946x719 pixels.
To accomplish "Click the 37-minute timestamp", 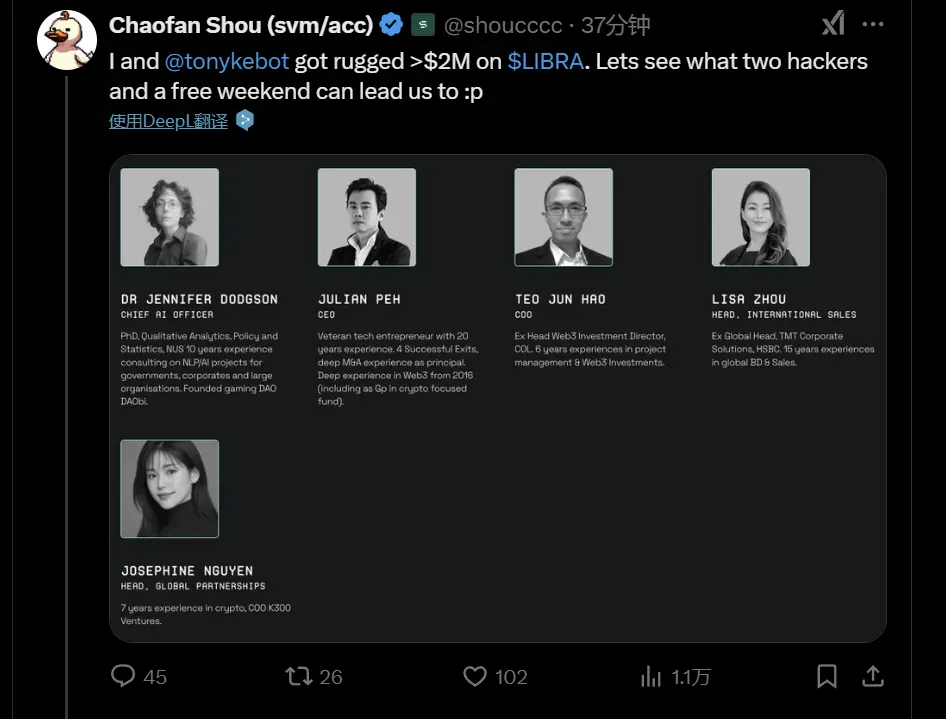I will click(x=615, y=25).
